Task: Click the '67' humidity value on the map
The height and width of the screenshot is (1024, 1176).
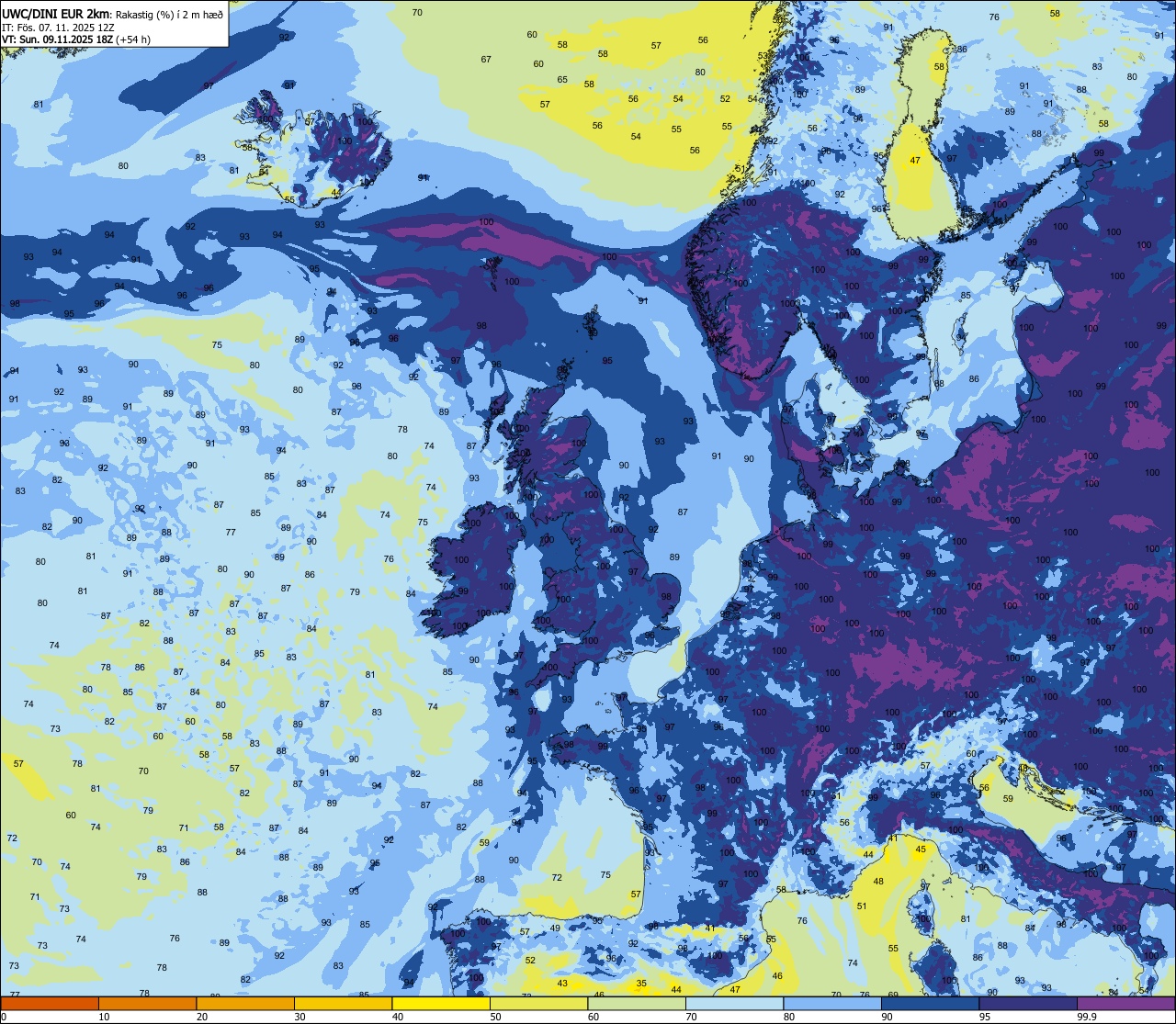Action: [486, 60]
